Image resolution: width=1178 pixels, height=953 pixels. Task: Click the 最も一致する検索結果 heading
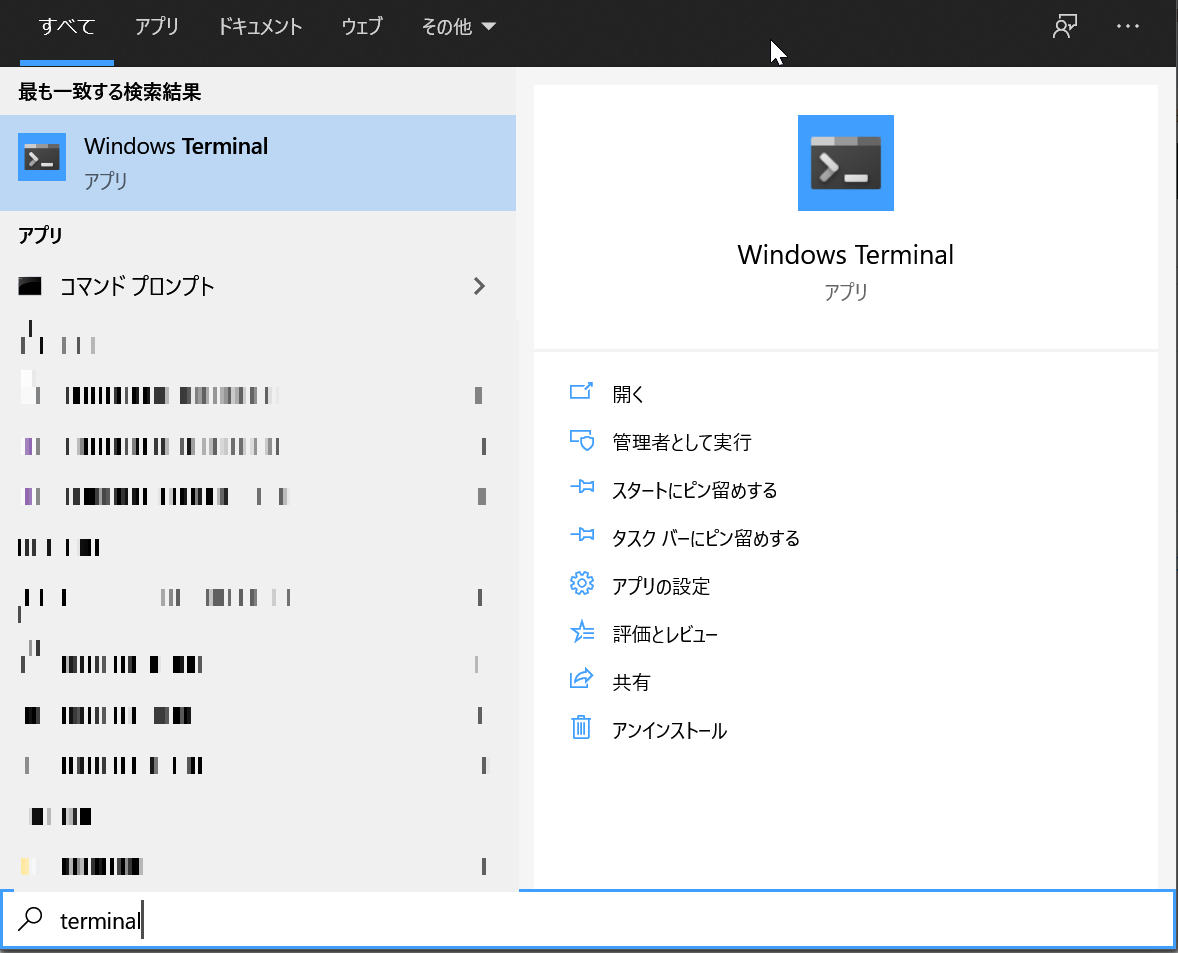click(x=110, y=92)
